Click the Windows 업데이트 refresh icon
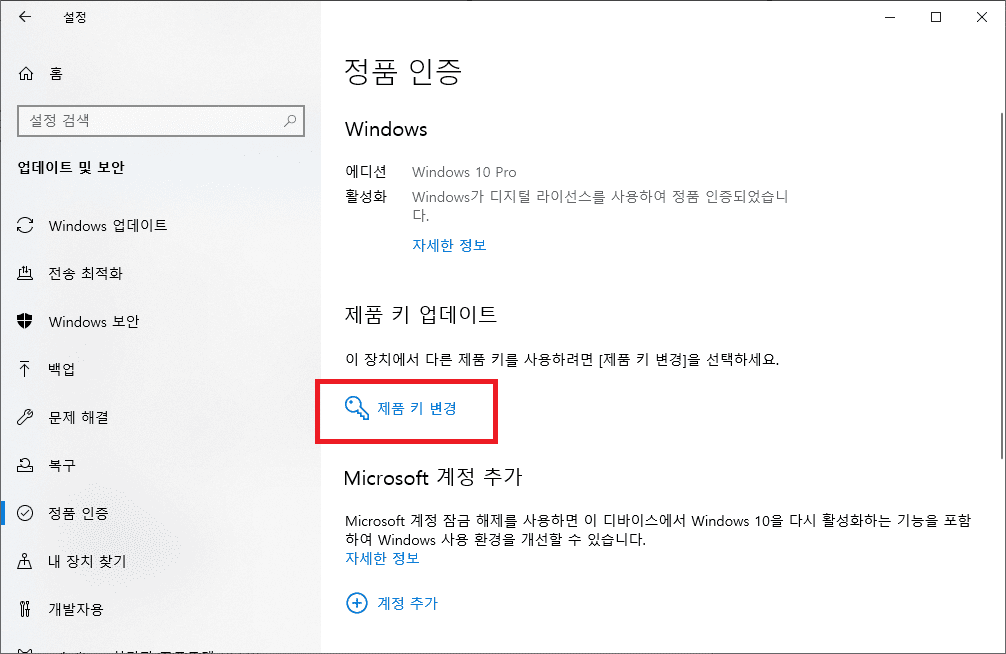This screenshot has width=1006, height=654. pos(25,225)
